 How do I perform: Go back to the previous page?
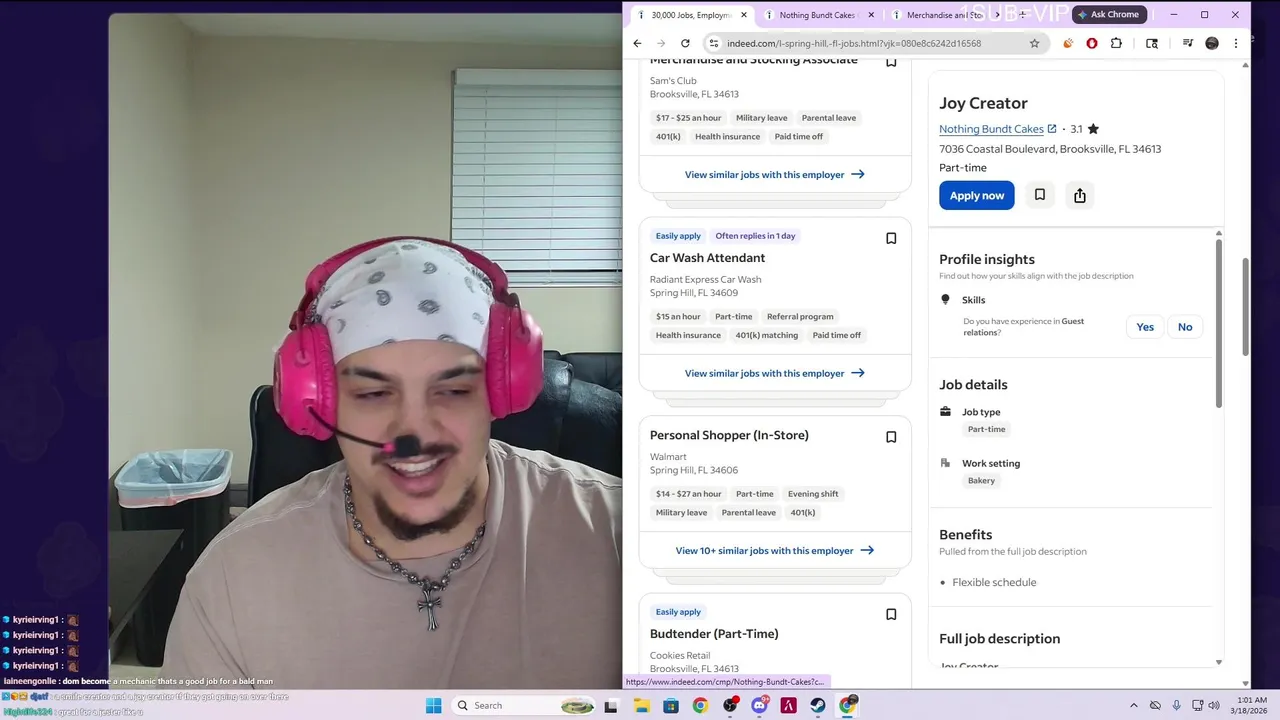pyautogui.click(x=637, y=43)
